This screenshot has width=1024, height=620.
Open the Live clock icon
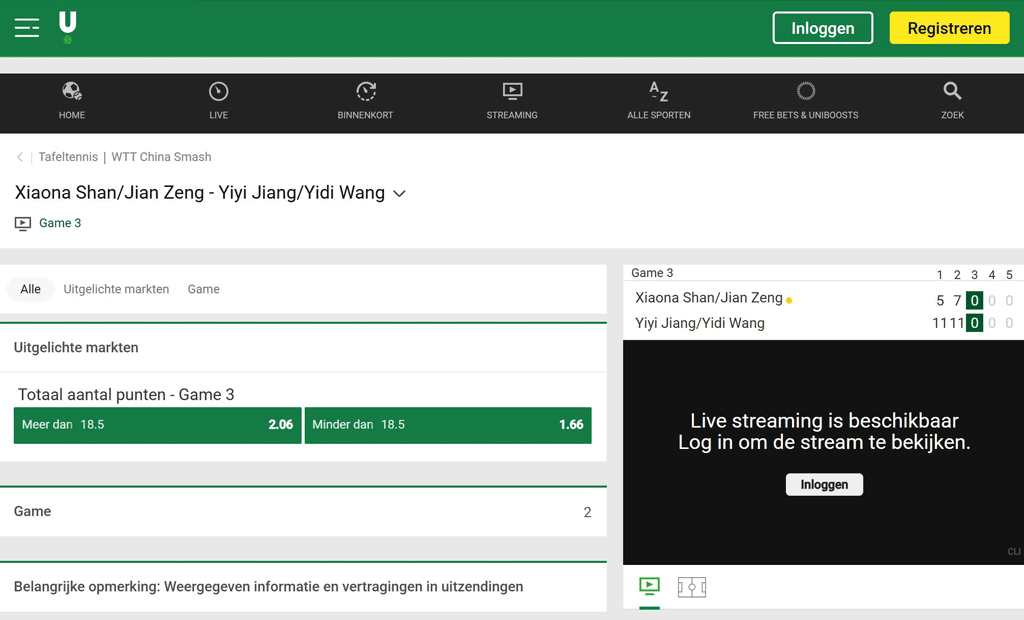pos(218,91)
